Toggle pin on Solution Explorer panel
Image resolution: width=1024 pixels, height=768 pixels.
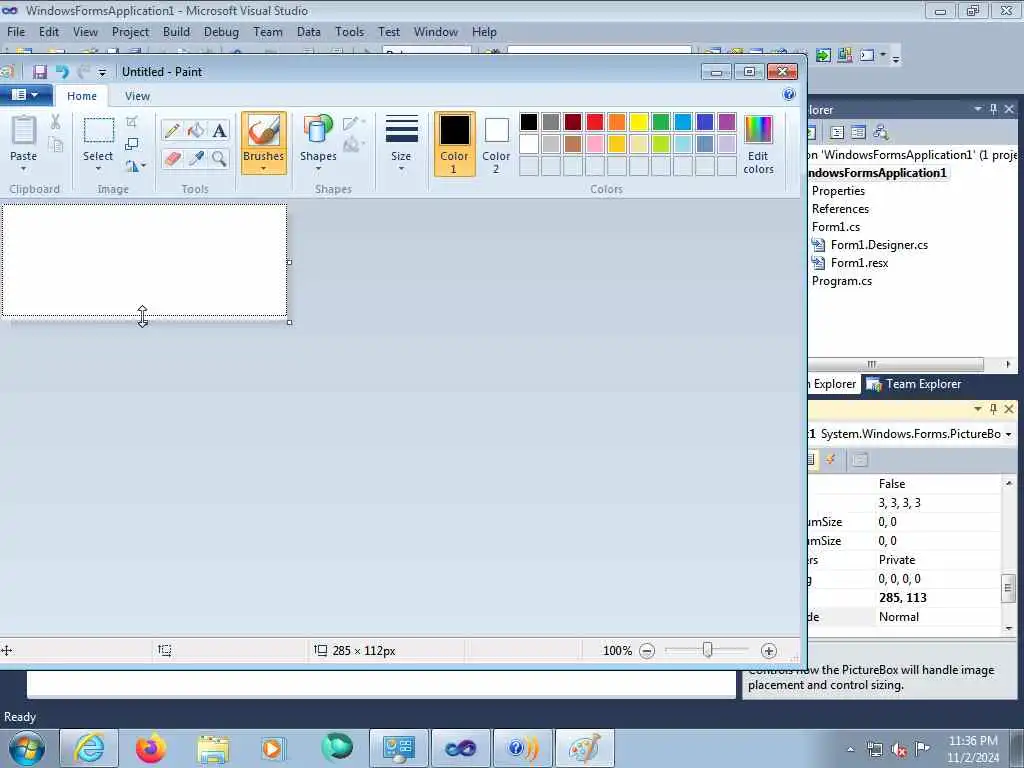[x=993, y=110]
